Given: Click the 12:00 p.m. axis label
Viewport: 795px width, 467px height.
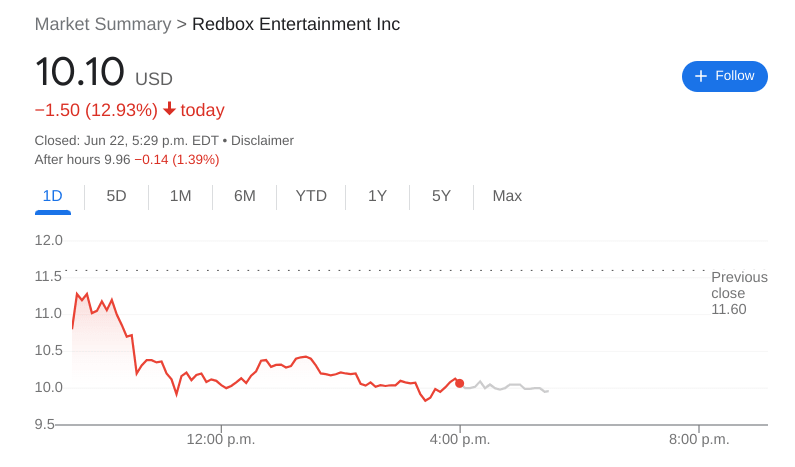Looking at the screenshot, I should (221, 439).
